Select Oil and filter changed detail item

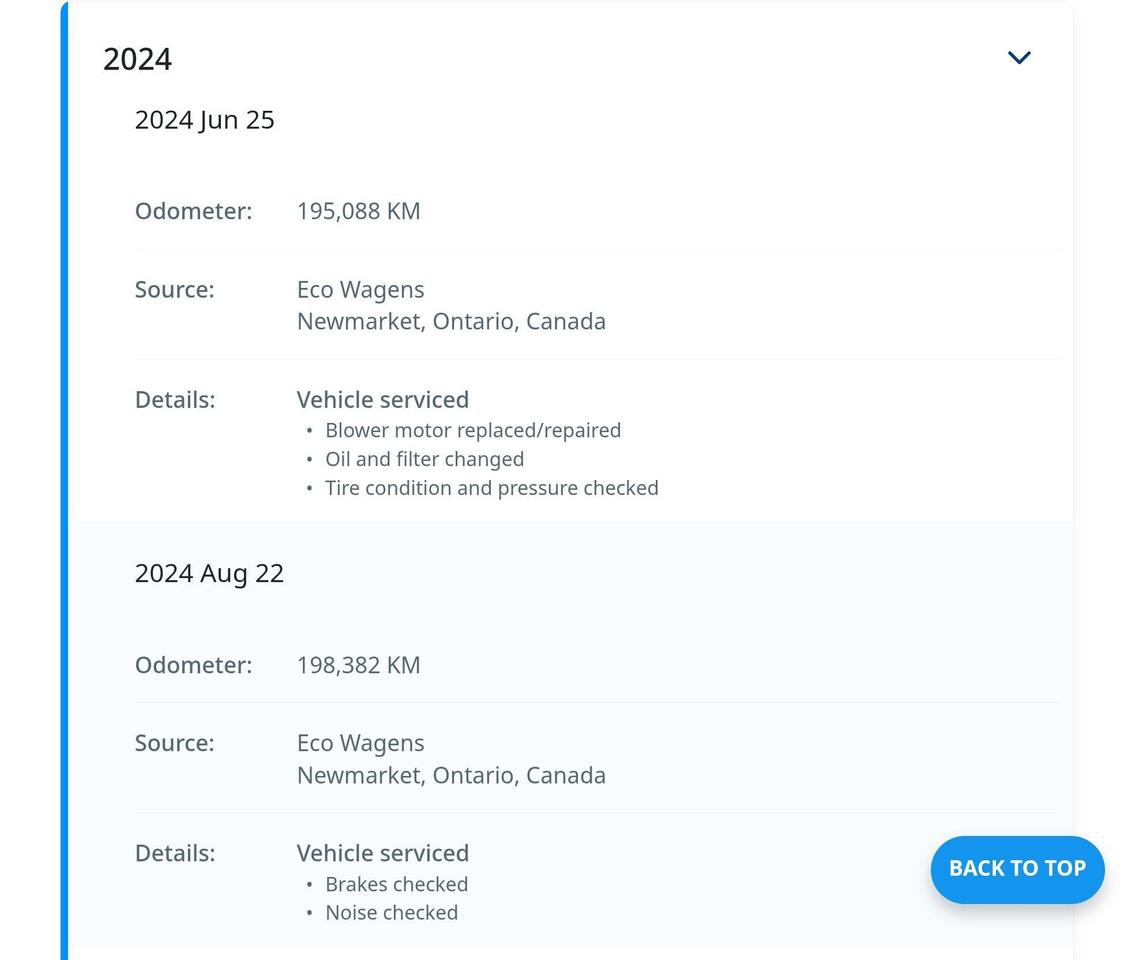[x=424, y=459]
